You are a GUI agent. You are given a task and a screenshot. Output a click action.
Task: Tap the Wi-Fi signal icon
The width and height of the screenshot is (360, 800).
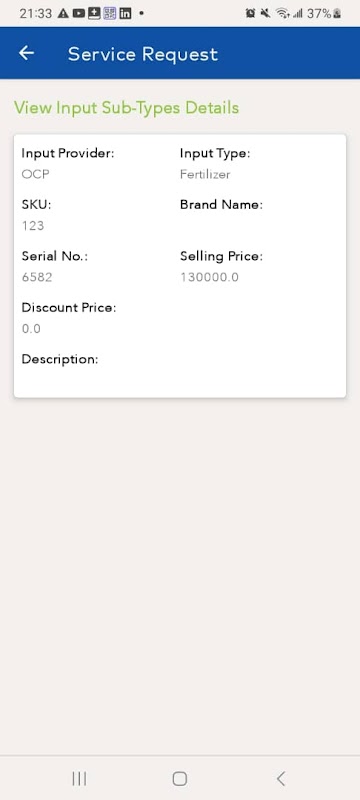pyautogui.click(x=282, y=14)
